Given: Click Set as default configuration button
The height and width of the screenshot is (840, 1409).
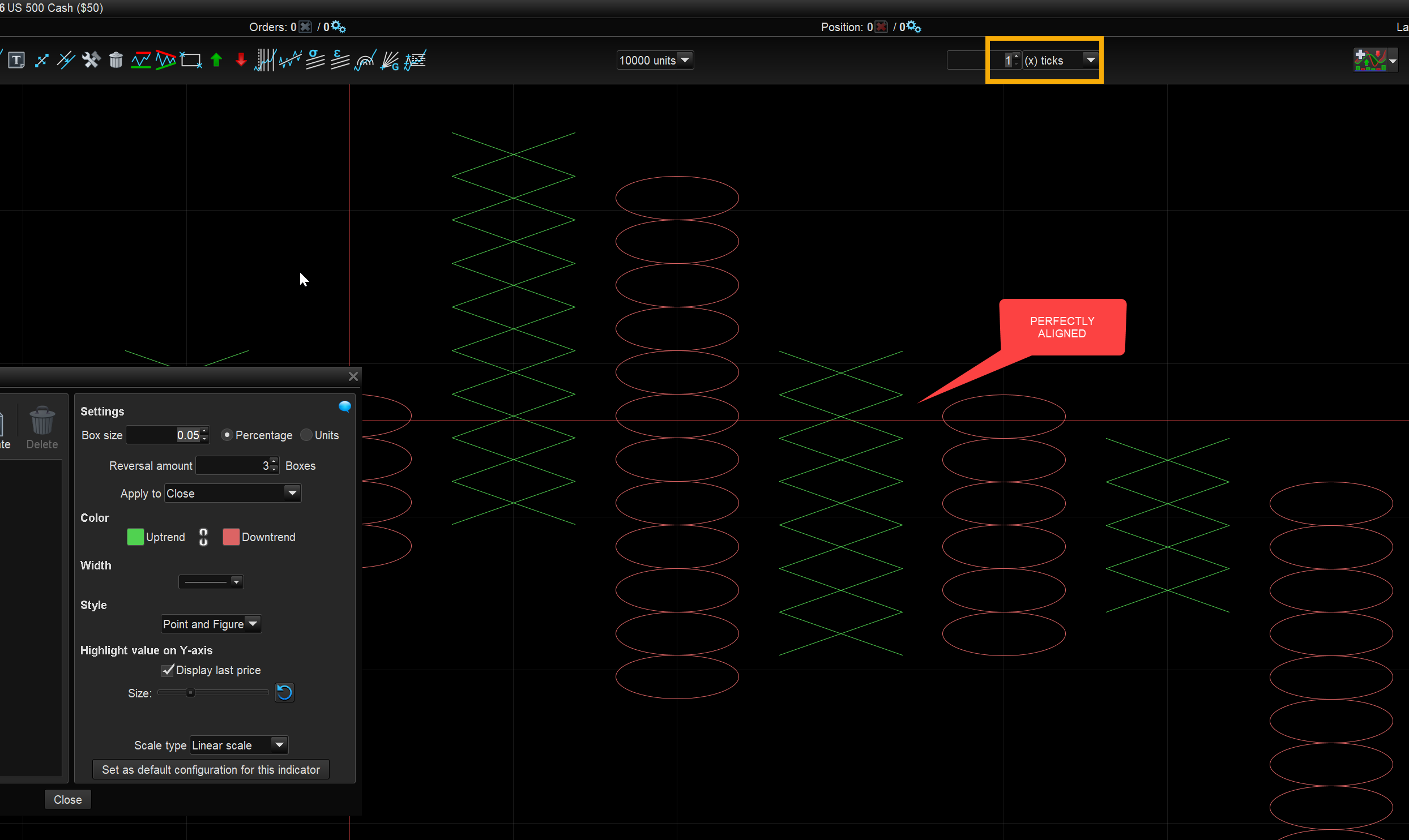Looking at the screenshot, I should [210, 770].
